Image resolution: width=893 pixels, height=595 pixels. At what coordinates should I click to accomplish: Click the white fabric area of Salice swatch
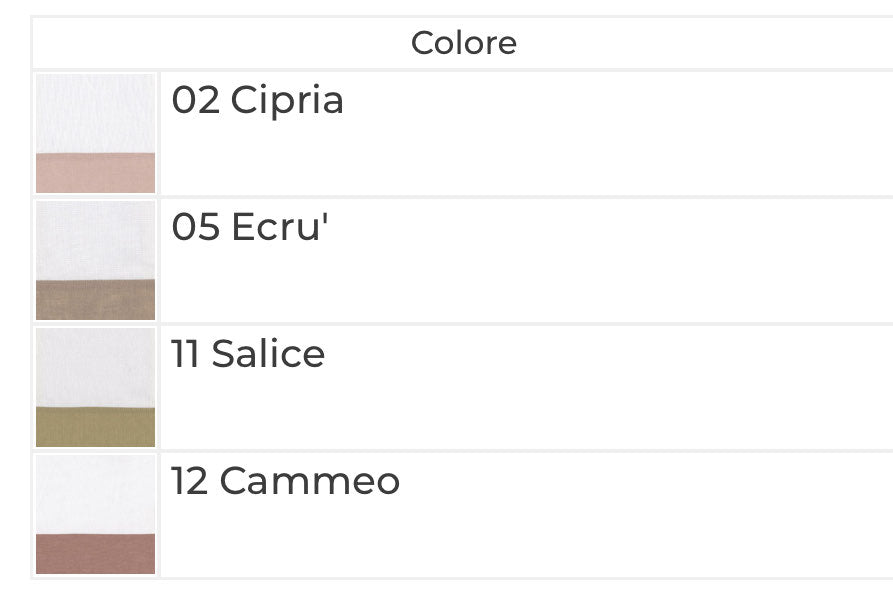tap(95, 367)
